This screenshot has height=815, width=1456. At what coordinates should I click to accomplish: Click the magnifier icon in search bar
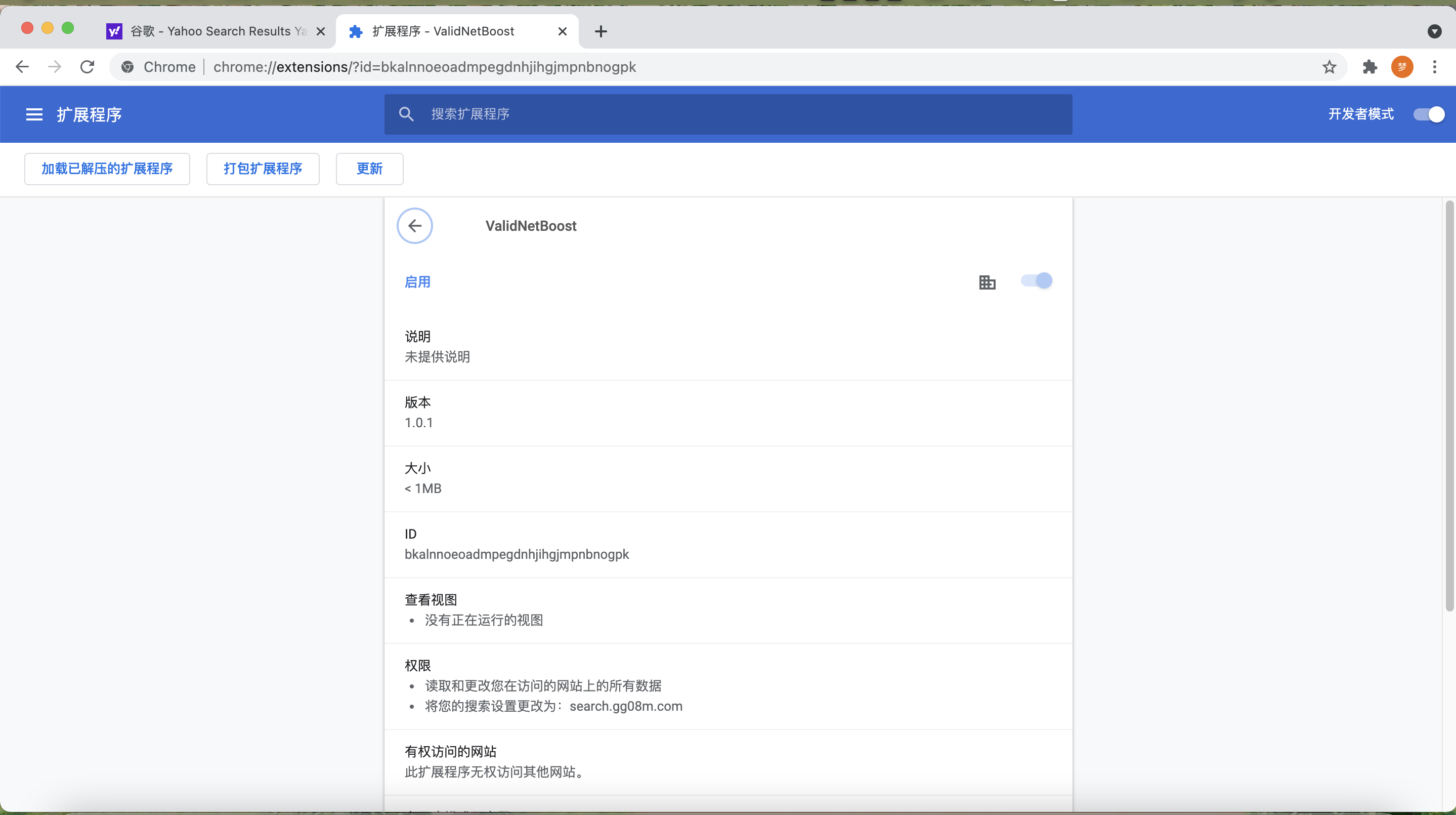(406, 114)
